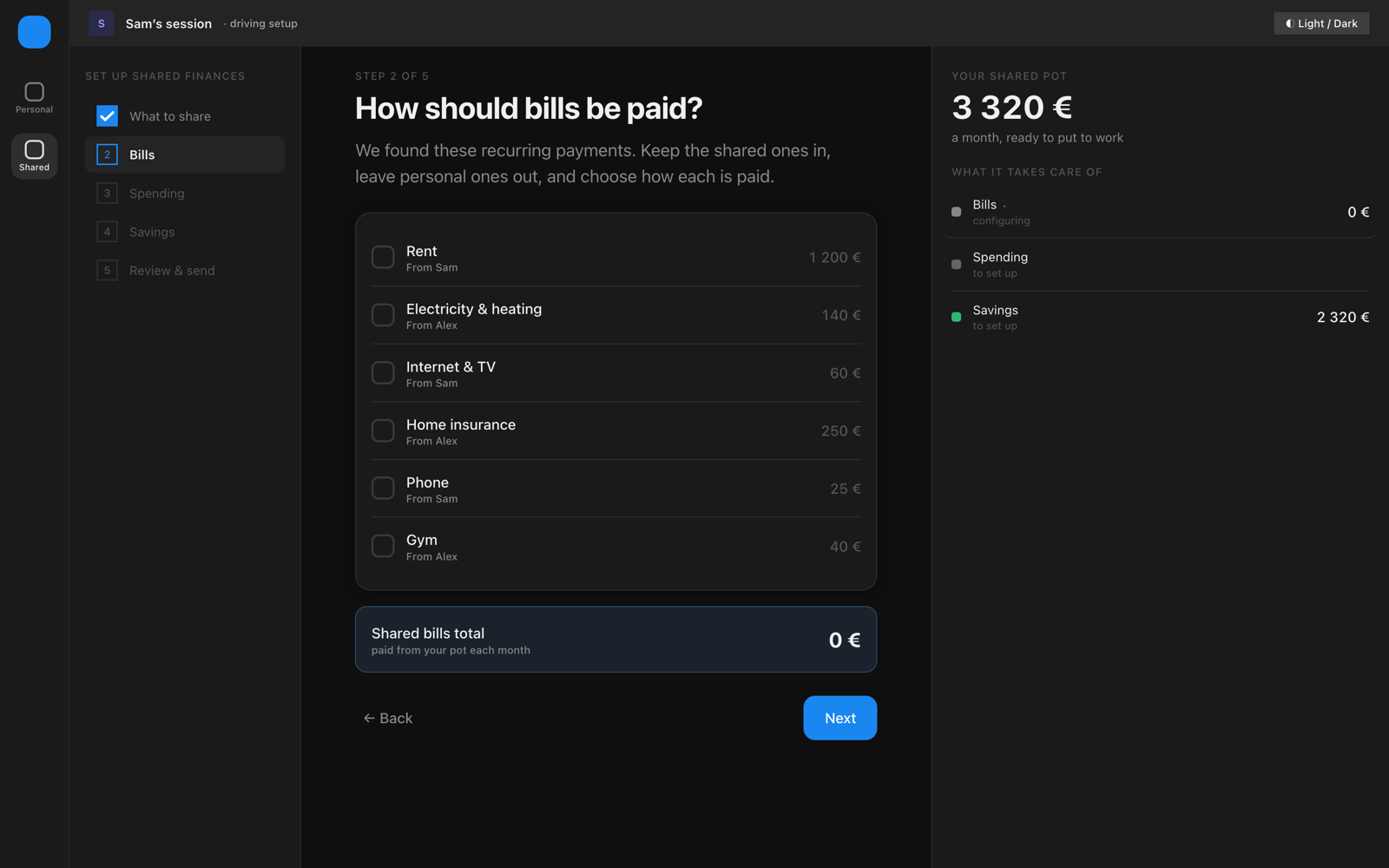
Task: Tick the Internet & TV checkbox
Action: [x=383, y=372]
